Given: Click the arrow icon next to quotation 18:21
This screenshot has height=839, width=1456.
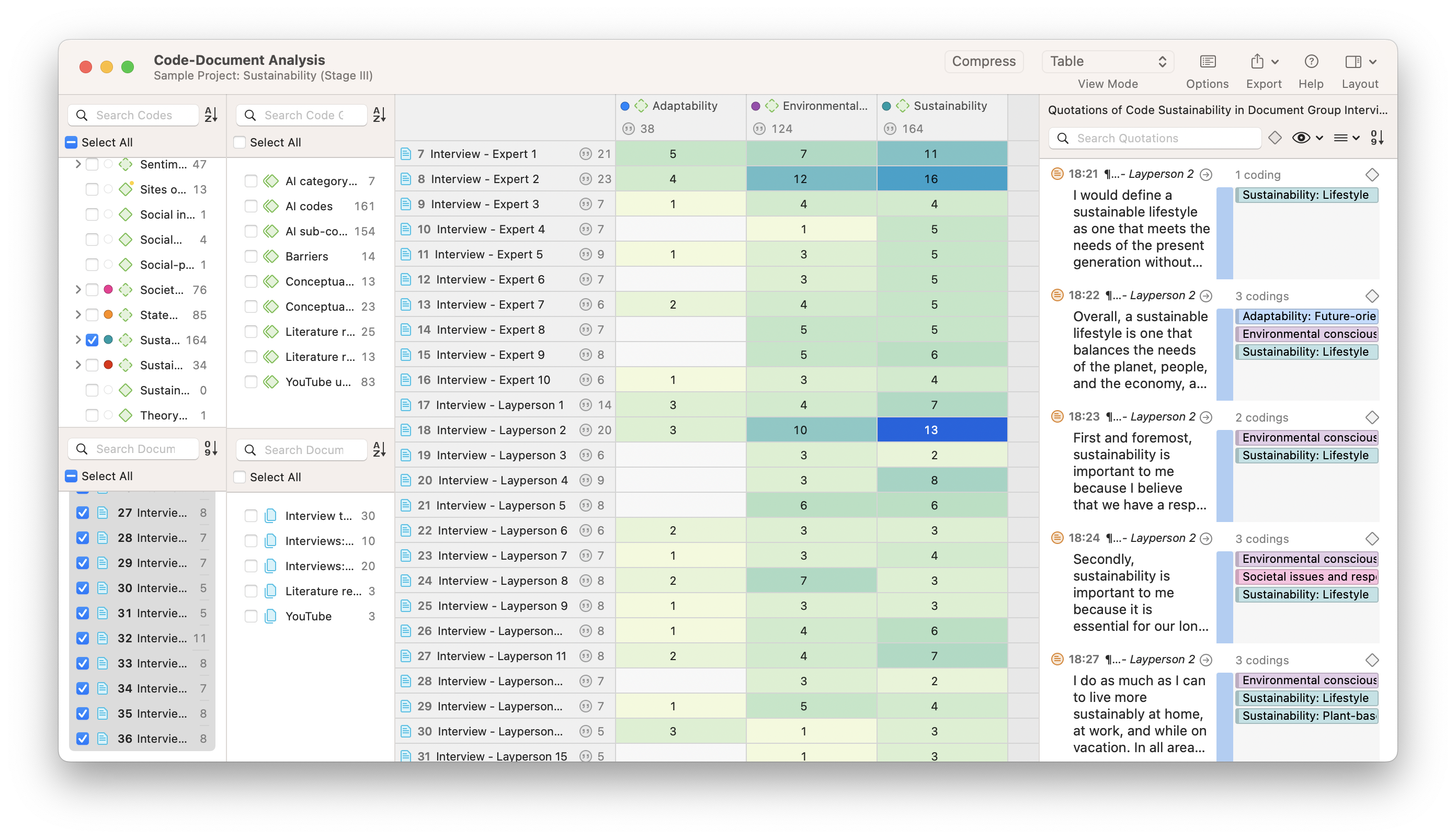Looking at the screenshot, I should pos(1206,175).
